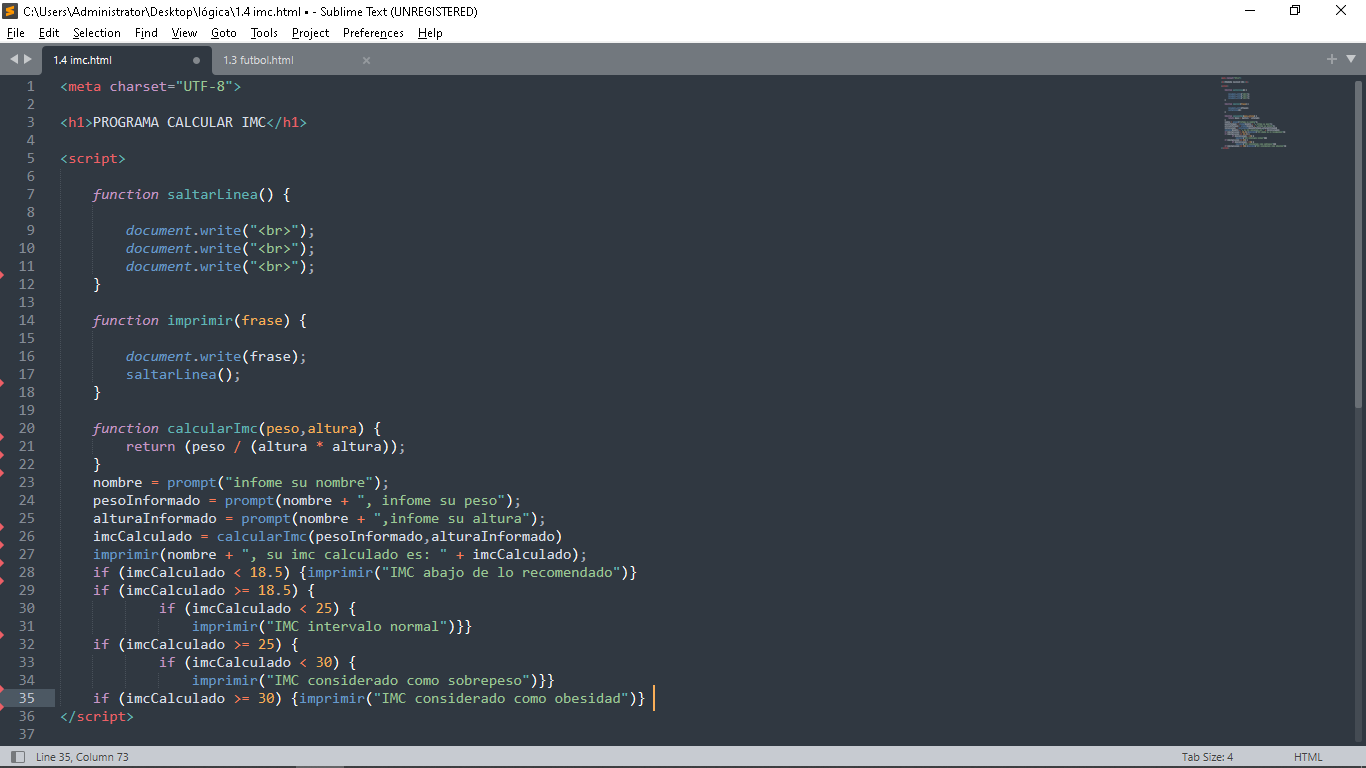Open the Goto menu
The height and width of the screenshot is (768, 1366).
pyautogui.click(x=224, y=33)
